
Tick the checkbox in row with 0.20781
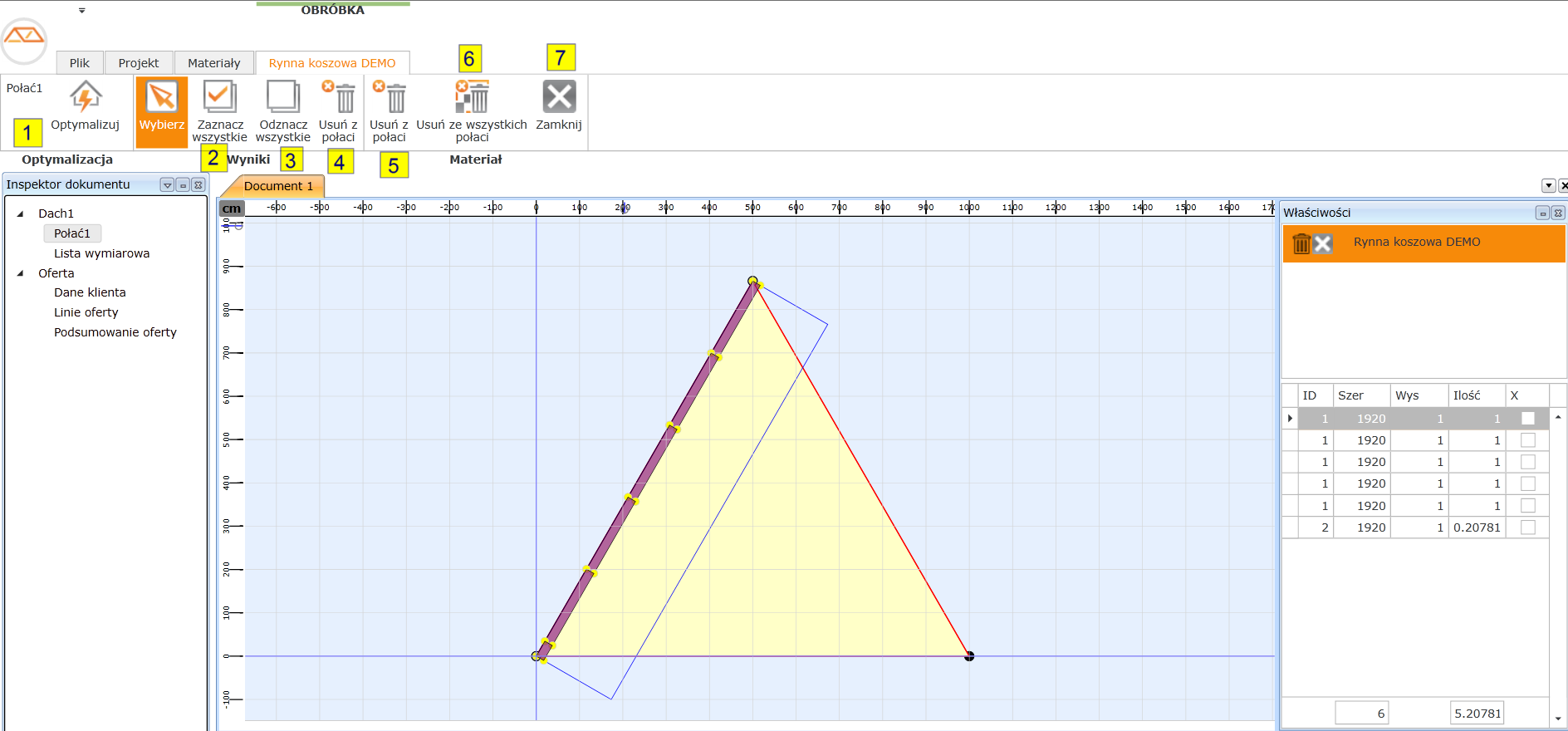(1527, 527)
